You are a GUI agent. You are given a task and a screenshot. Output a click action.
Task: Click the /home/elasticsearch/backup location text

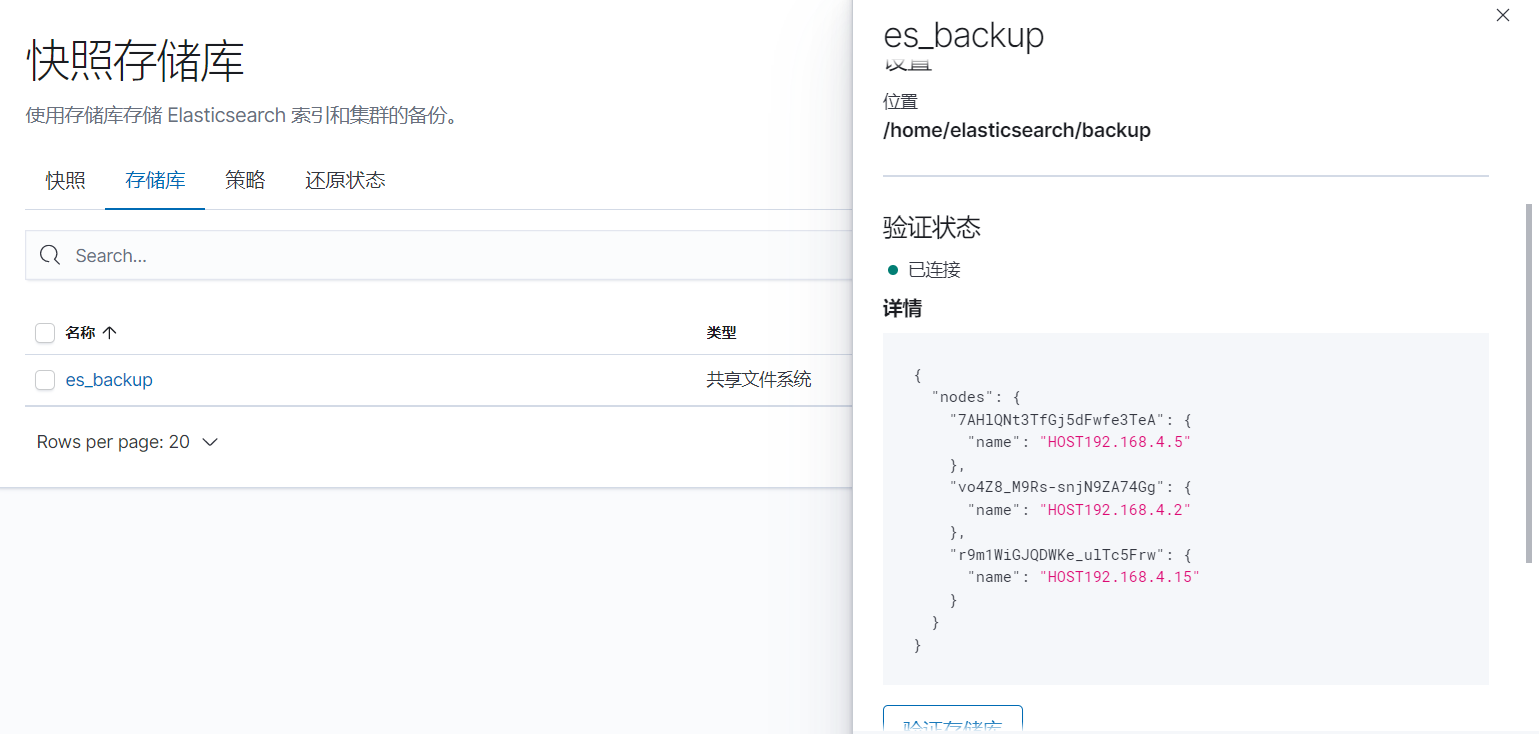(1017, 130)
